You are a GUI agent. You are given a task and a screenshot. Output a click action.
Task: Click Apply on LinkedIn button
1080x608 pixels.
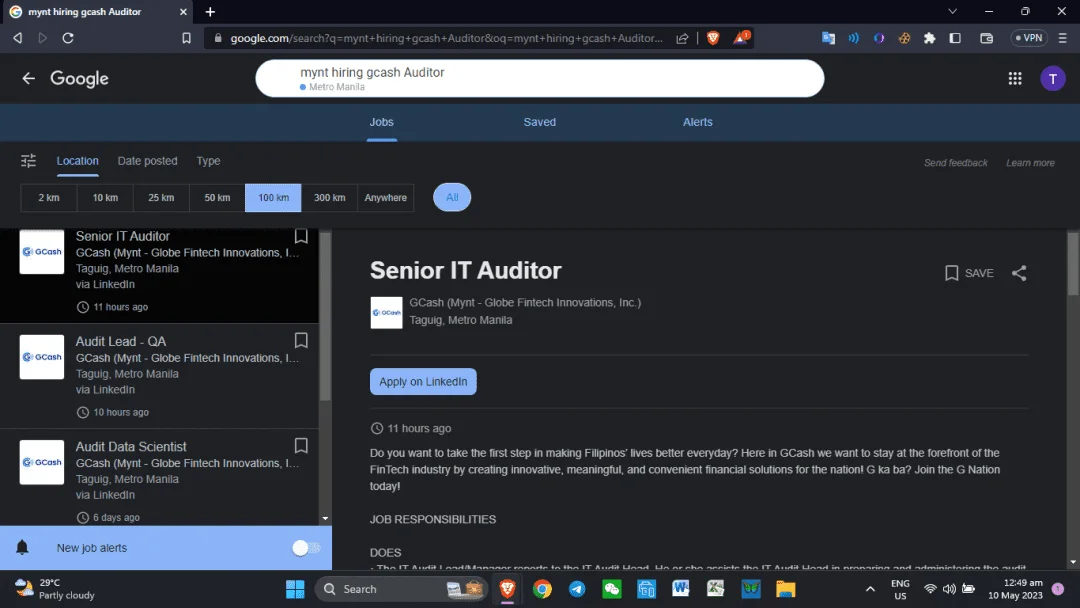point(423,381)
